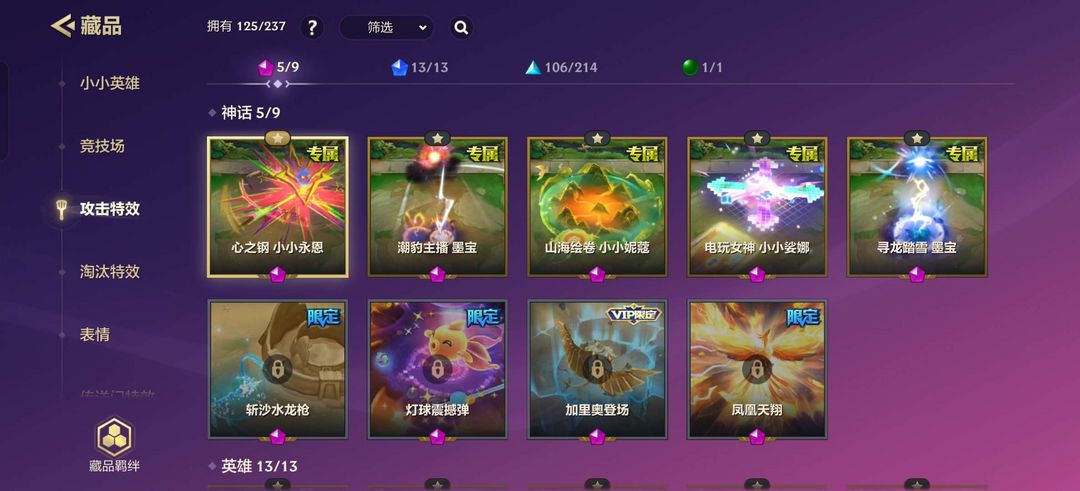Click the back arrow next to 藏品

[x=62, y=26]
